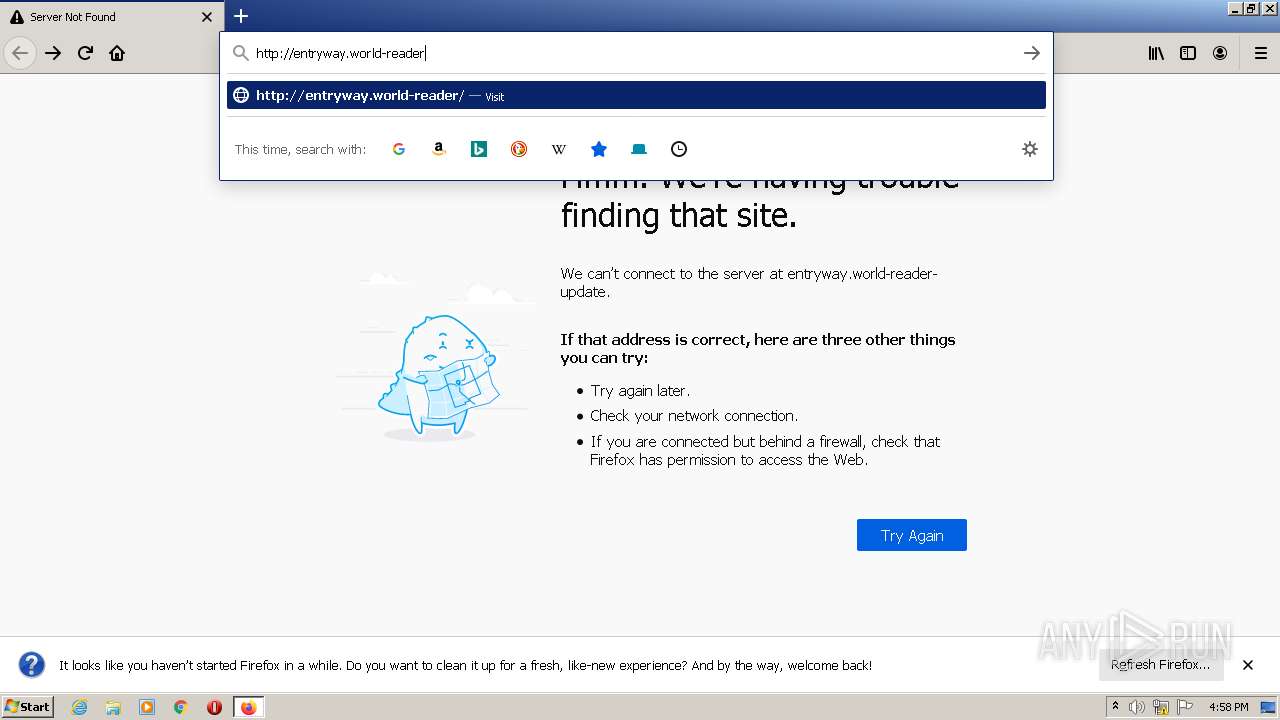Restore down the browser window
1280x720 pixels.
(1251, 8)
